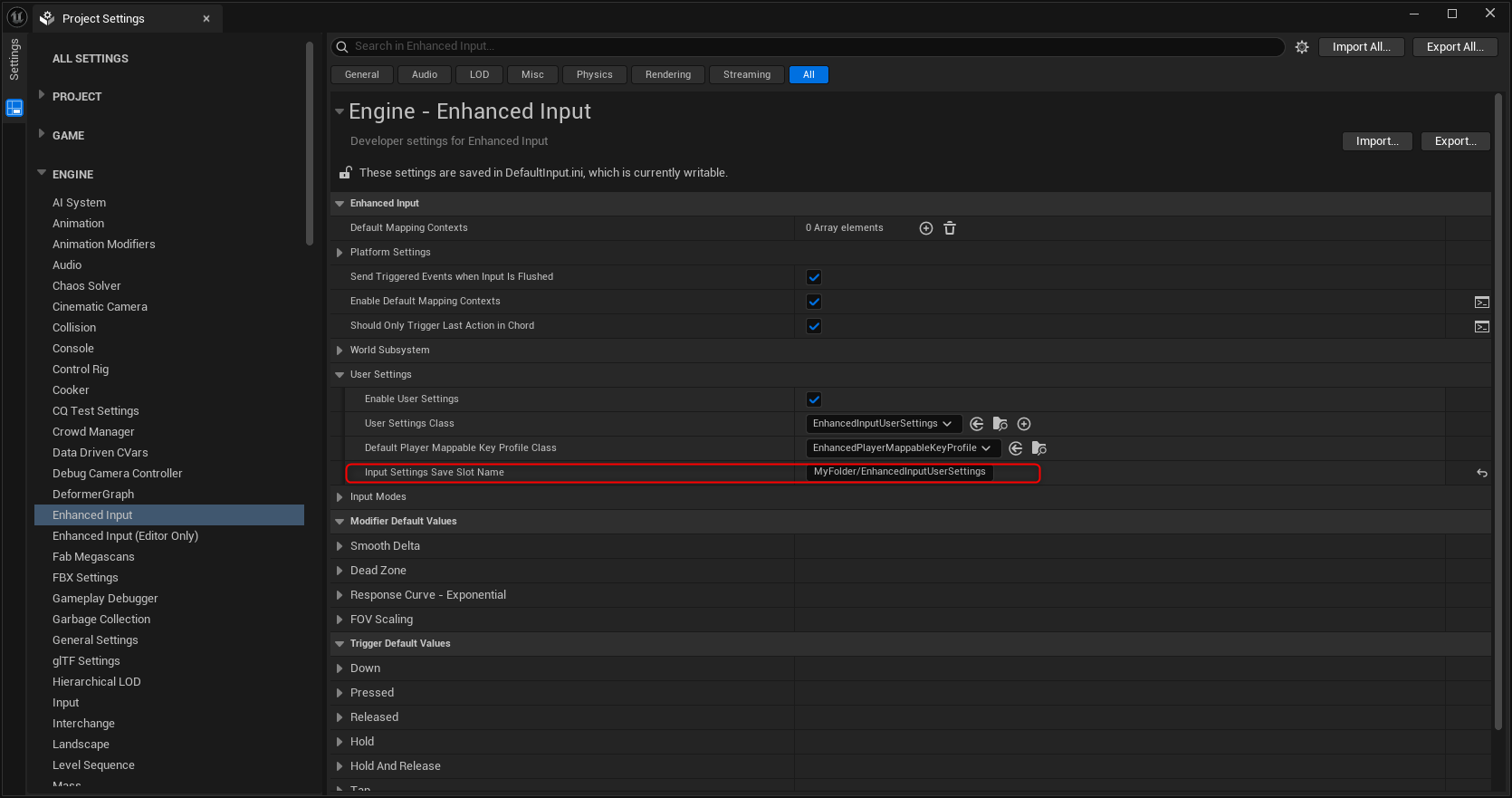Screen dimensions: 1512x798
Task: Collapse the User Settings section
Action: pos(340,375)
